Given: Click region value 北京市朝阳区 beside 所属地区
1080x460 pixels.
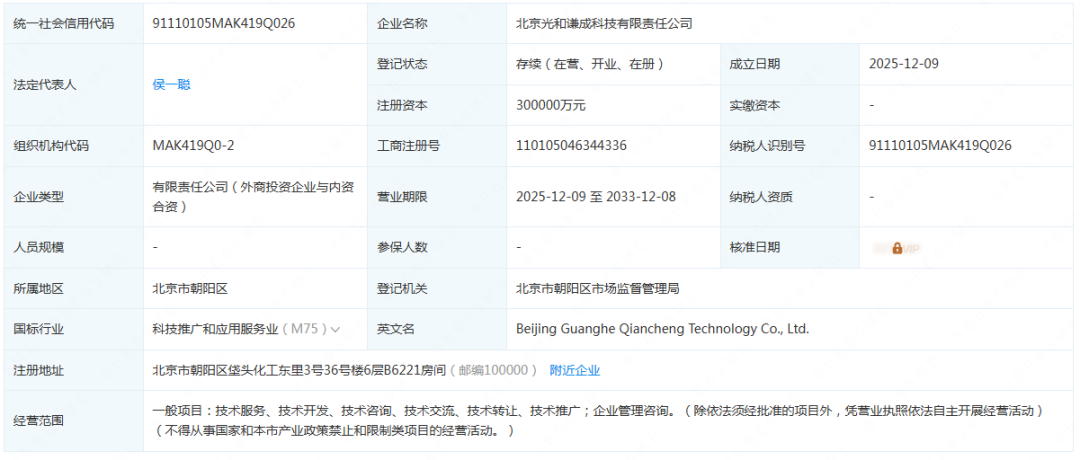Looking at the screenshot, I should (x=190, y=289).
